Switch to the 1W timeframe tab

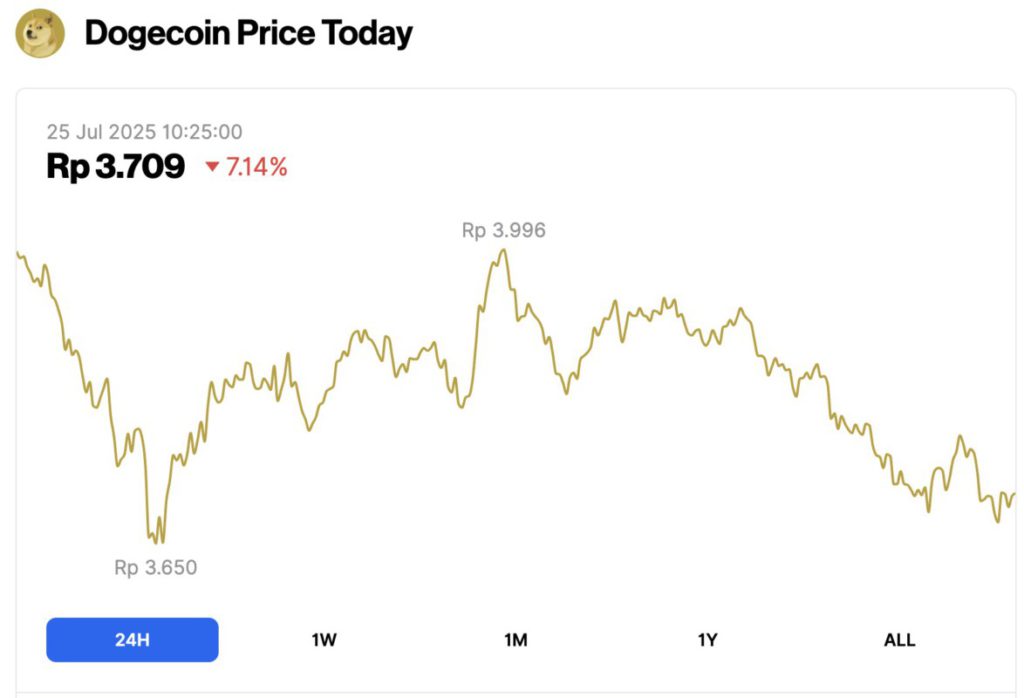coord(323,639)
